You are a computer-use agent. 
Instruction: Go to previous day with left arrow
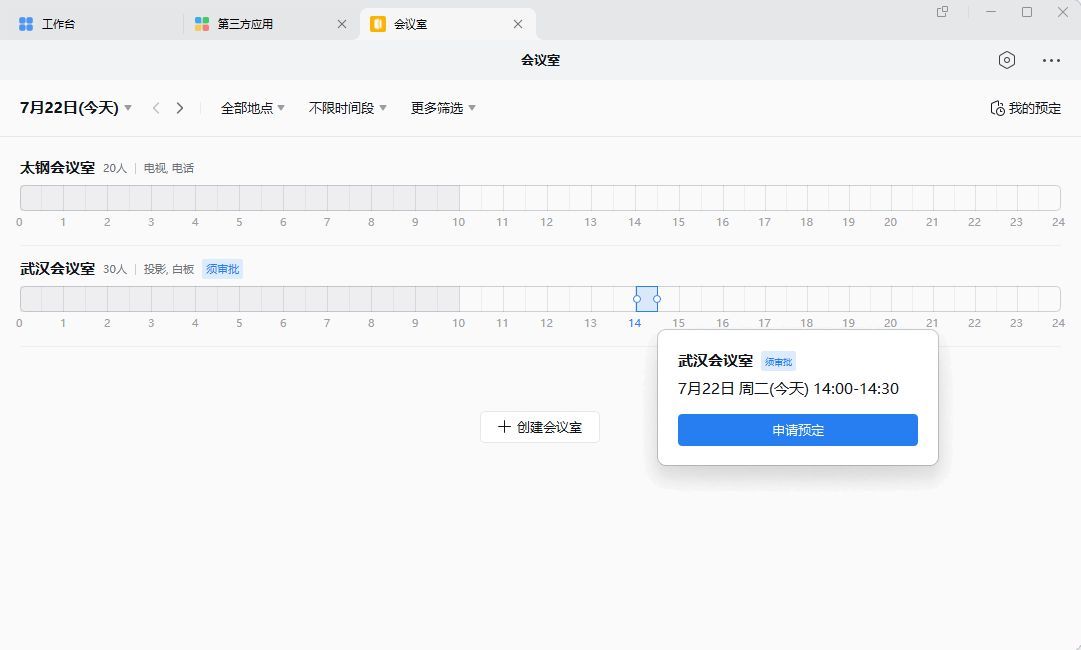(x=156, y=108)
